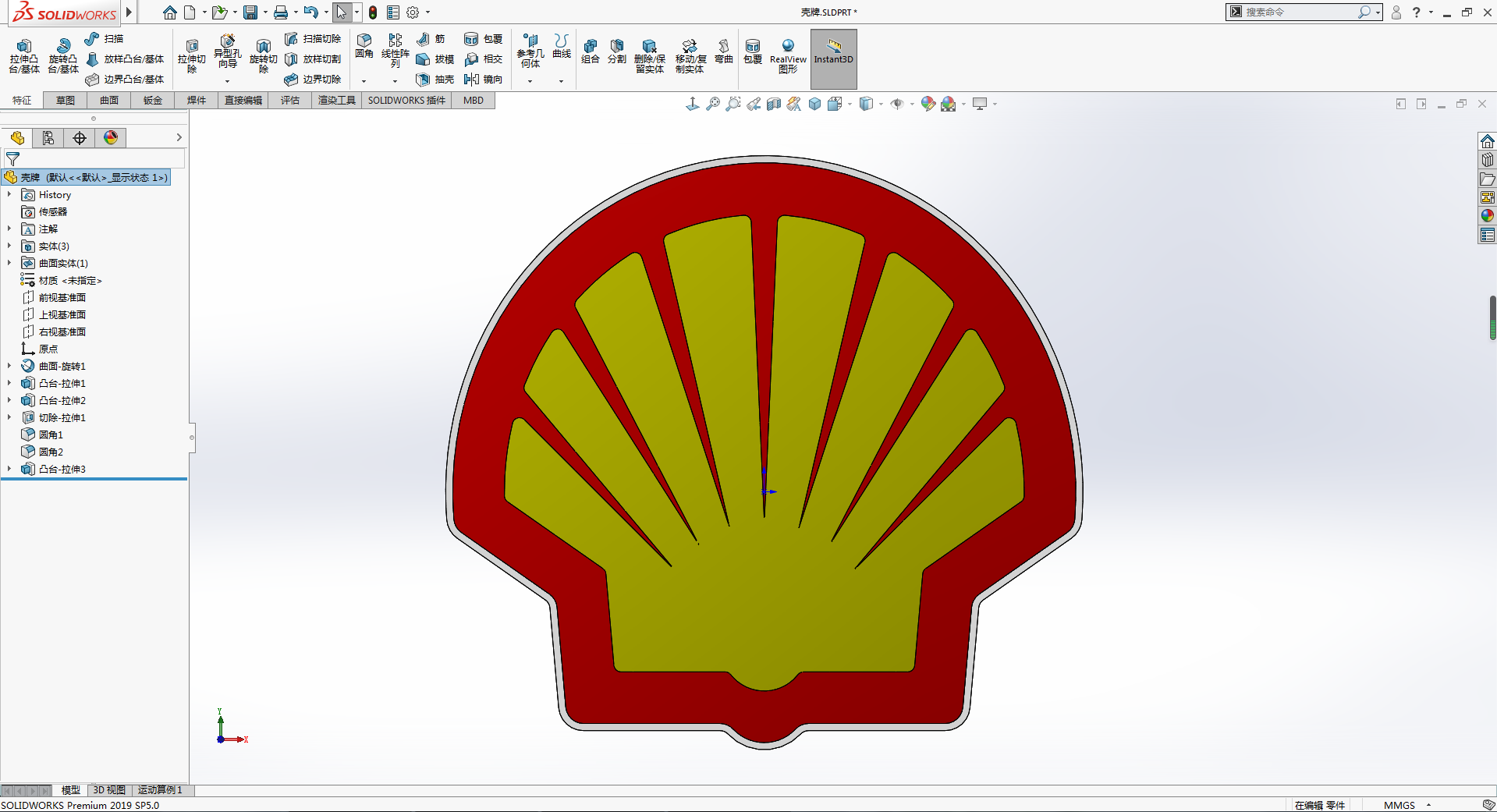Open the 钣金 sheet metal tab
1497x812 pixels.
tap(153, 101)
